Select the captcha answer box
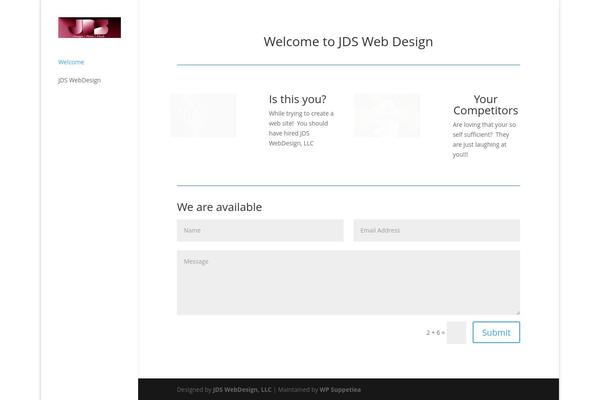600x400 pixels. pos(456,332)
